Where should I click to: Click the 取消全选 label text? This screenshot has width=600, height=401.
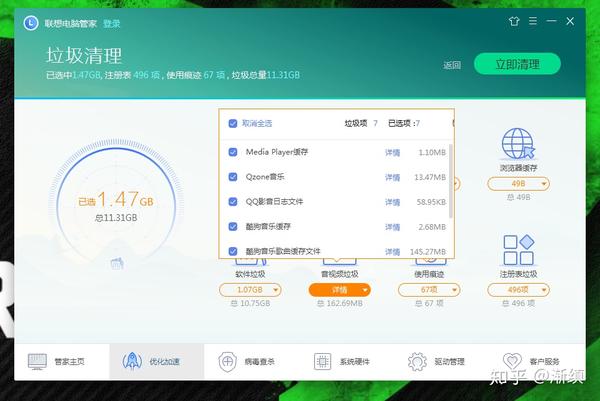point(257,123)
